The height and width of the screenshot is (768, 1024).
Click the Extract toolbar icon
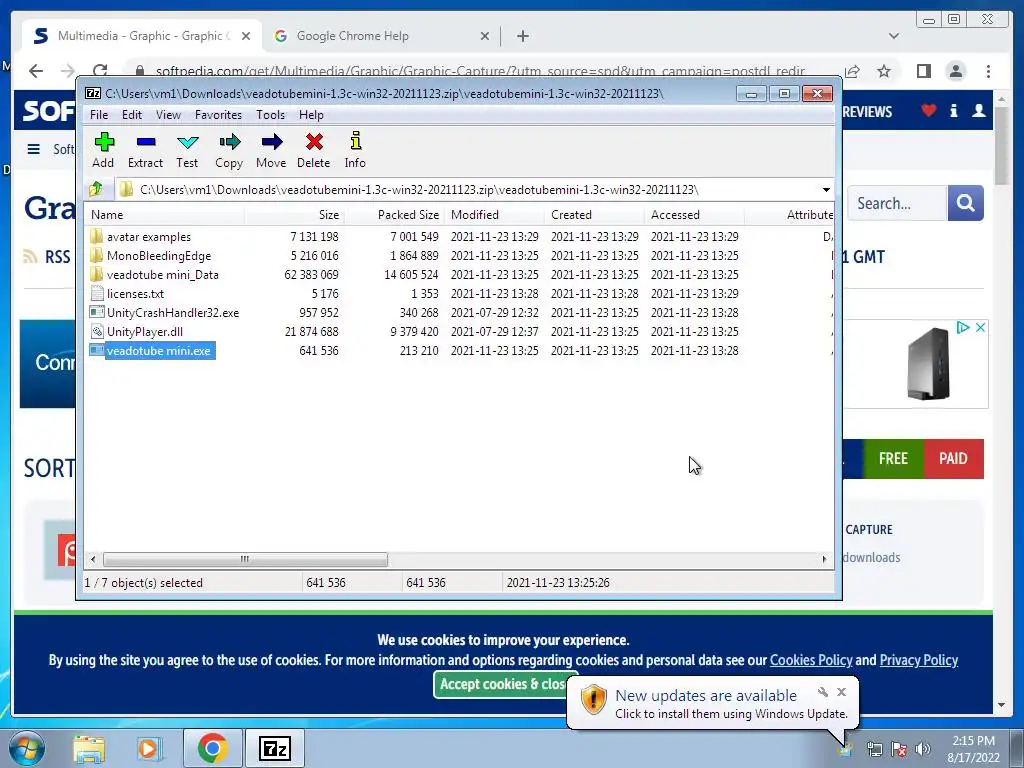click(x=145, y=150)
